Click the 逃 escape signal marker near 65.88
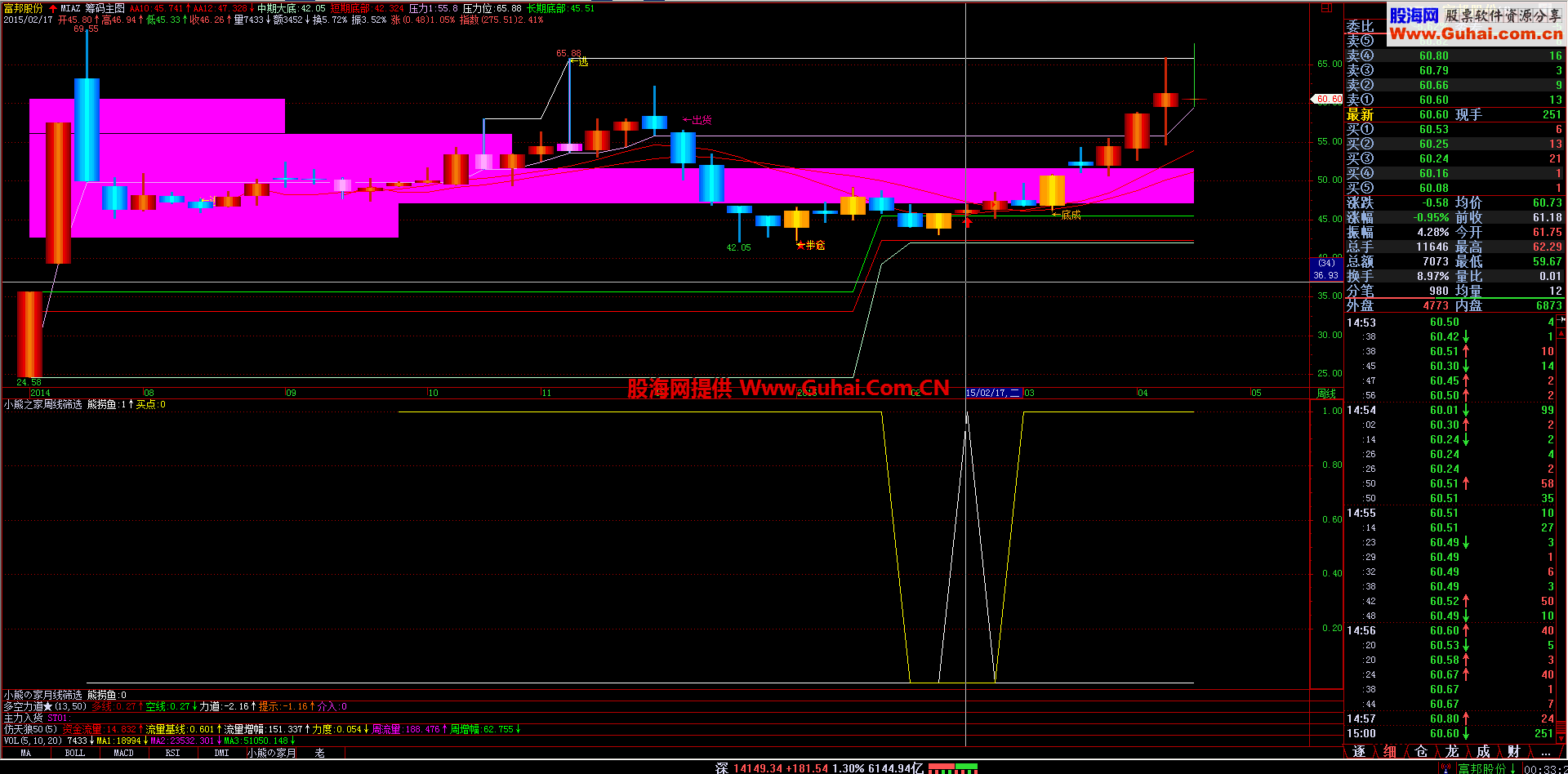The width and height of the screenshot is (1568, 774). [579, 61]
